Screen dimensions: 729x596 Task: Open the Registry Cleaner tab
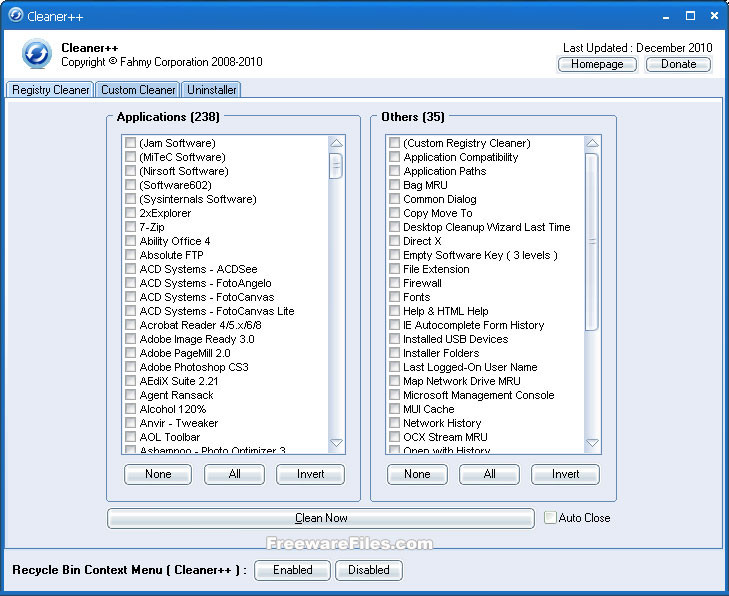(50, 90)
